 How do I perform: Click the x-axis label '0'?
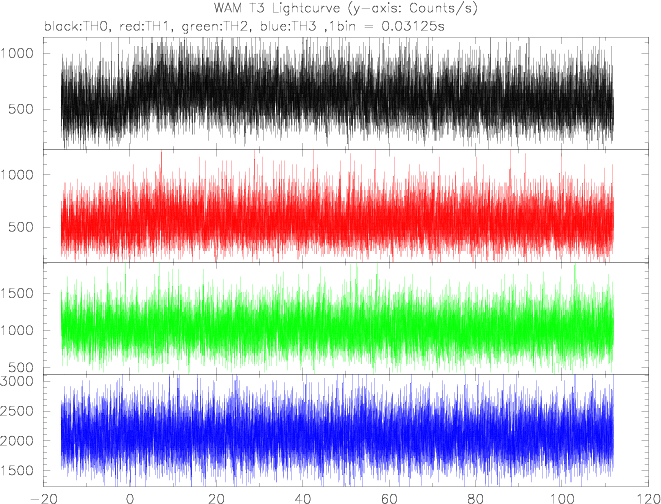tap(130, 498)
